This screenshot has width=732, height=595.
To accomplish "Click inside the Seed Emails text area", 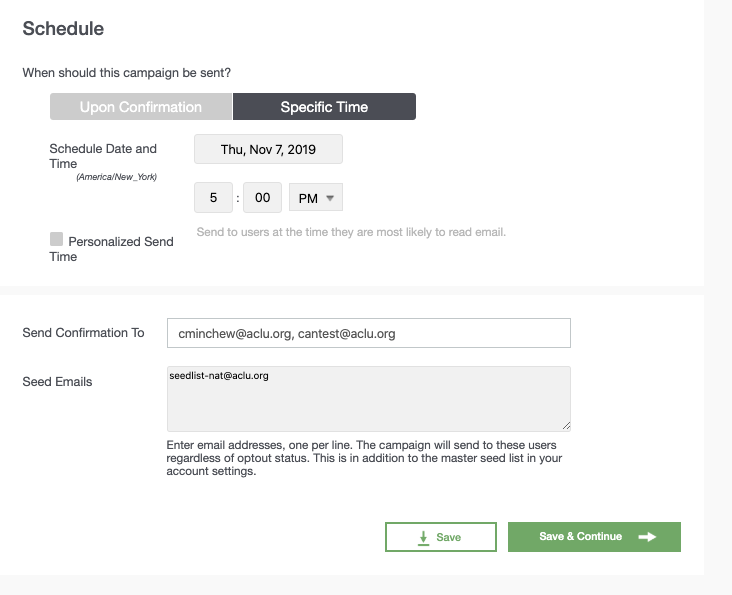I will (369, 399).
